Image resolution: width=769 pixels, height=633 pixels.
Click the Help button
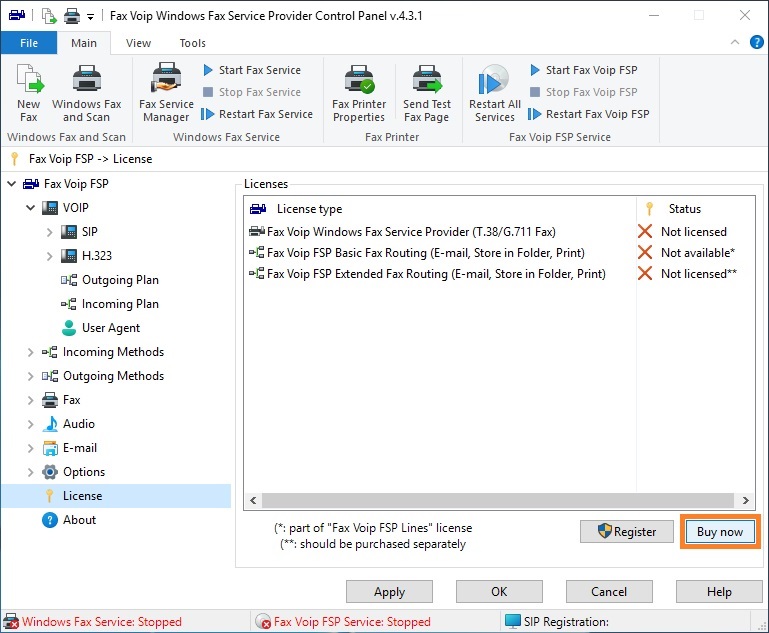(x=719, y=592)
